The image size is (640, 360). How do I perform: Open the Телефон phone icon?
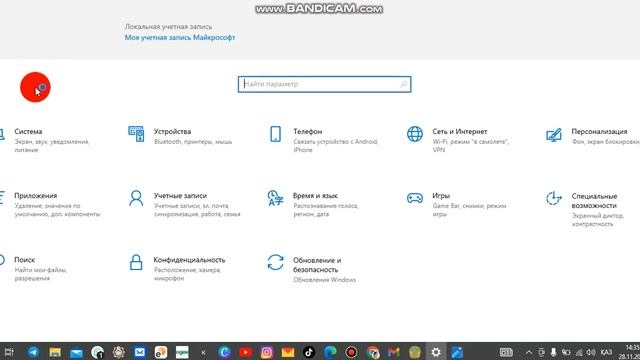tap(276, 134)
